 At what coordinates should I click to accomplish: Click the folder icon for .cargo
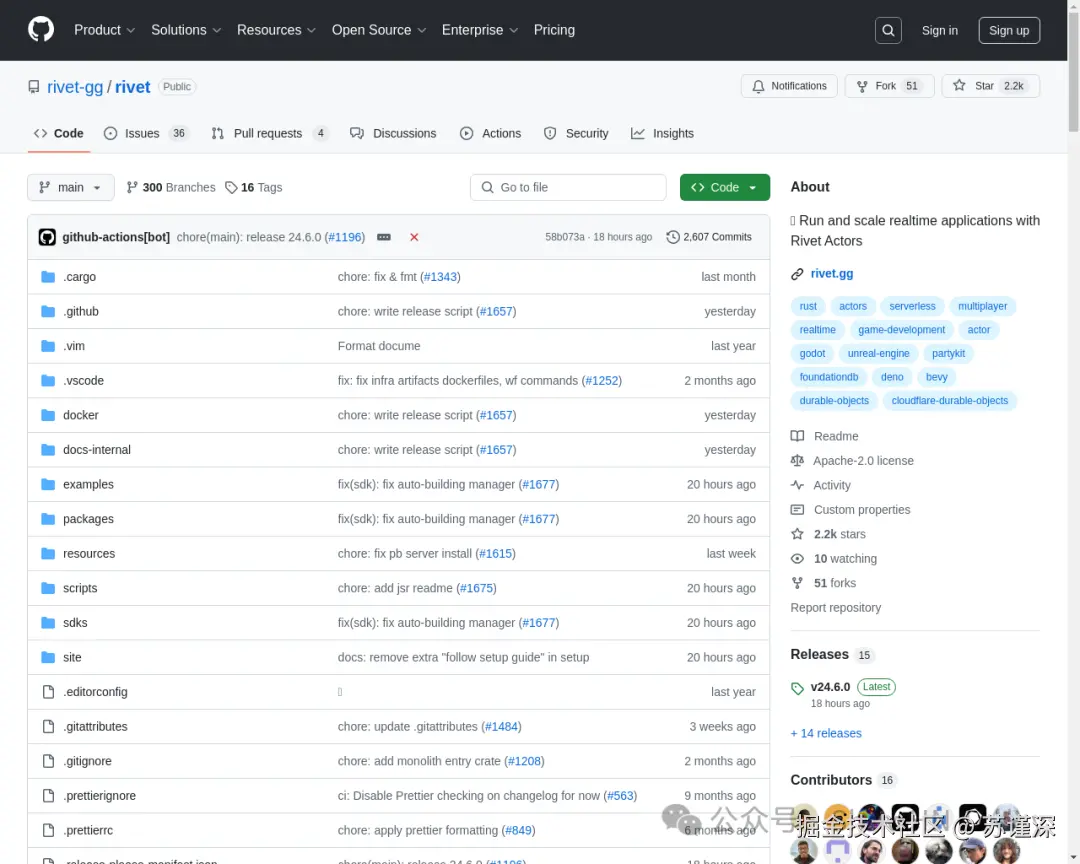48,277
